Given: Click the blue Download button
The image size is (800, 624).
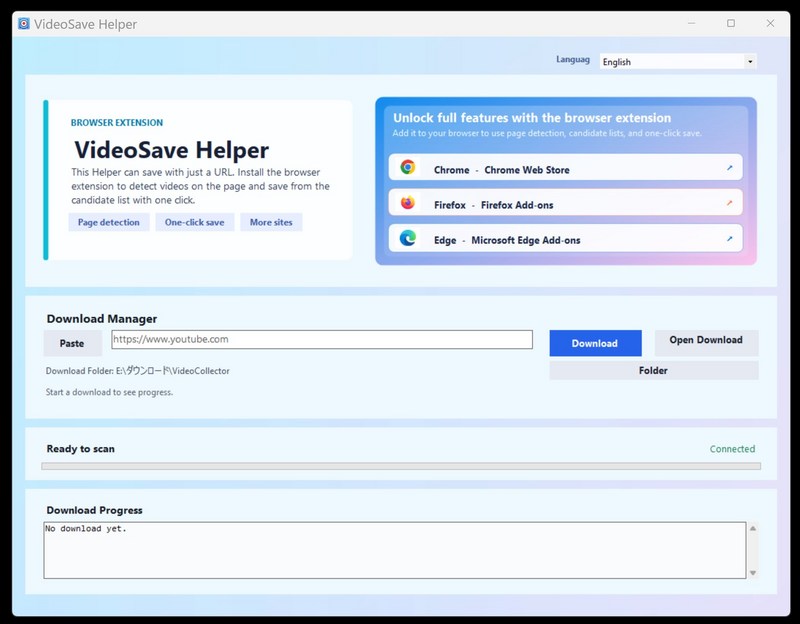Looking at the screenshot, I should click(x=595, y=343).
